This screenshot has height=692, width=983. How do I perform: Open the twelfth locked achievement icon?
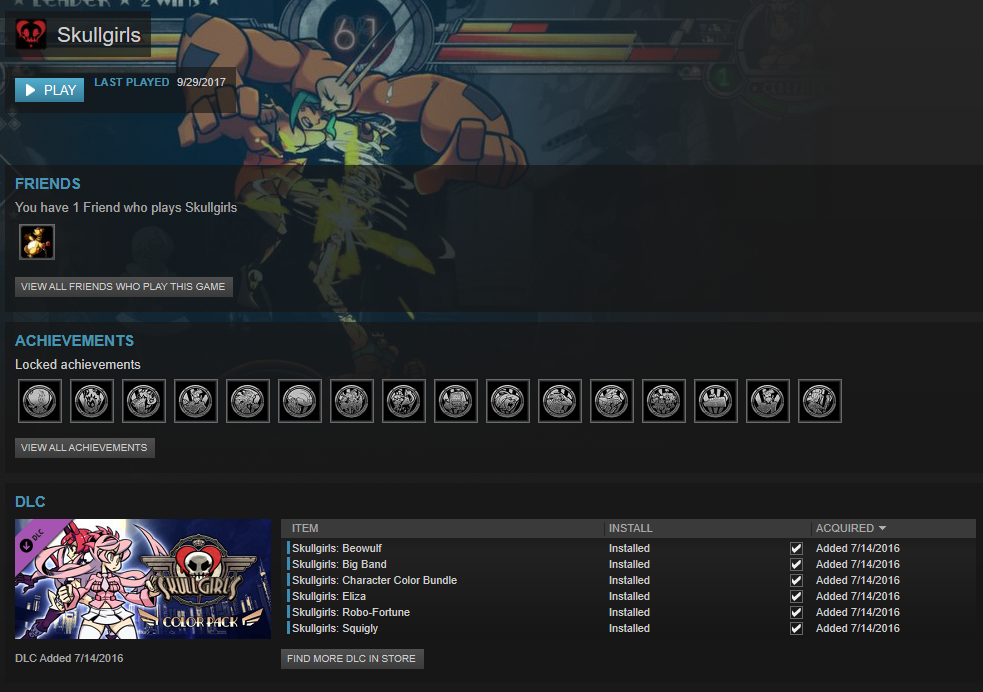point(612,401)
